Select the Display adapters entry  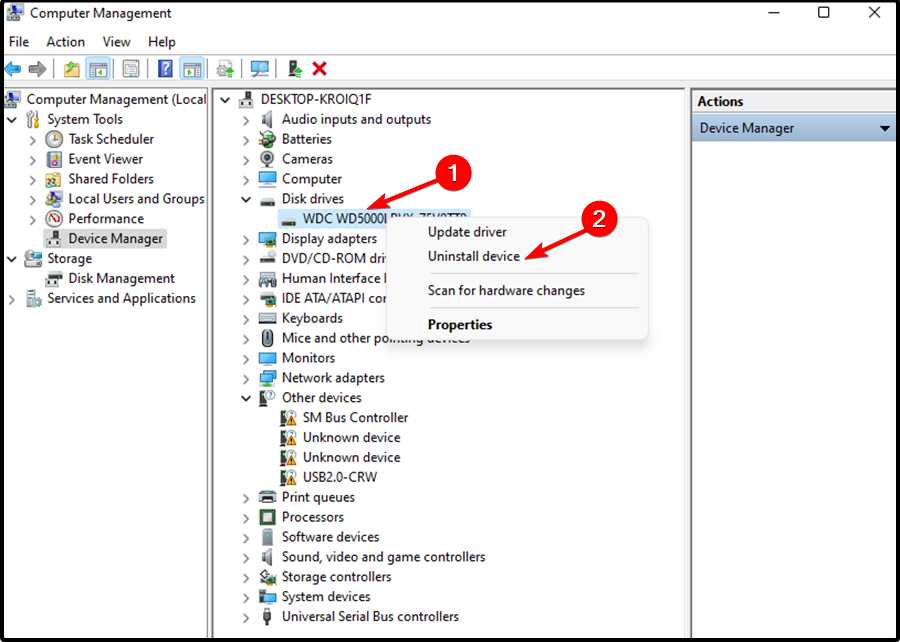(x=329, y=239)
